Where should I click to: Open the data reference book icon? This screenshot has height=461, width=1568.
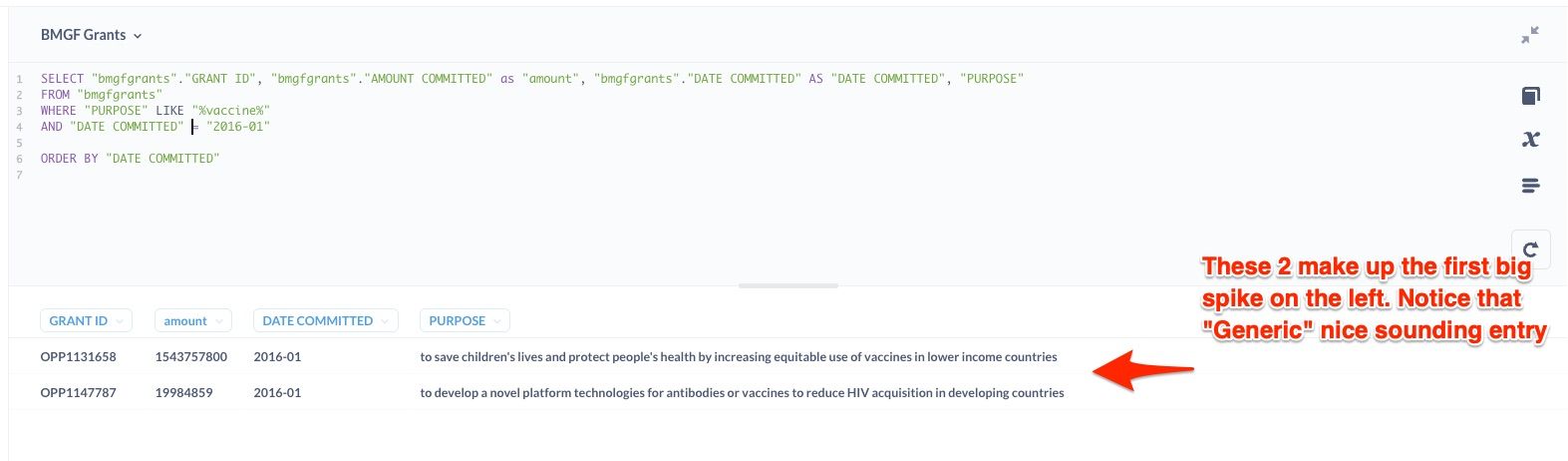(x=1531, y=96)
